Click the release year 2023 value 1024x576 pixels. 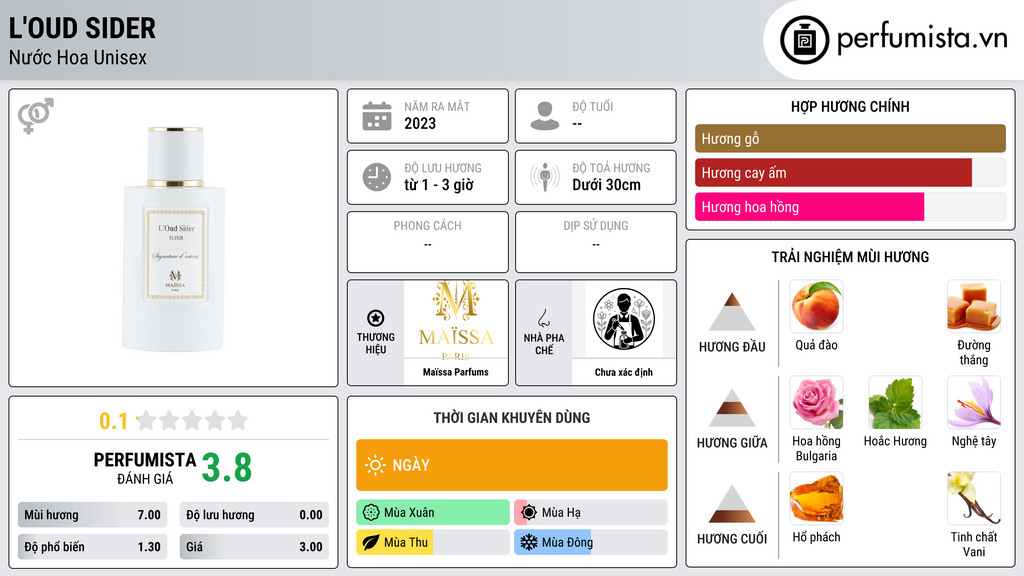420,123
